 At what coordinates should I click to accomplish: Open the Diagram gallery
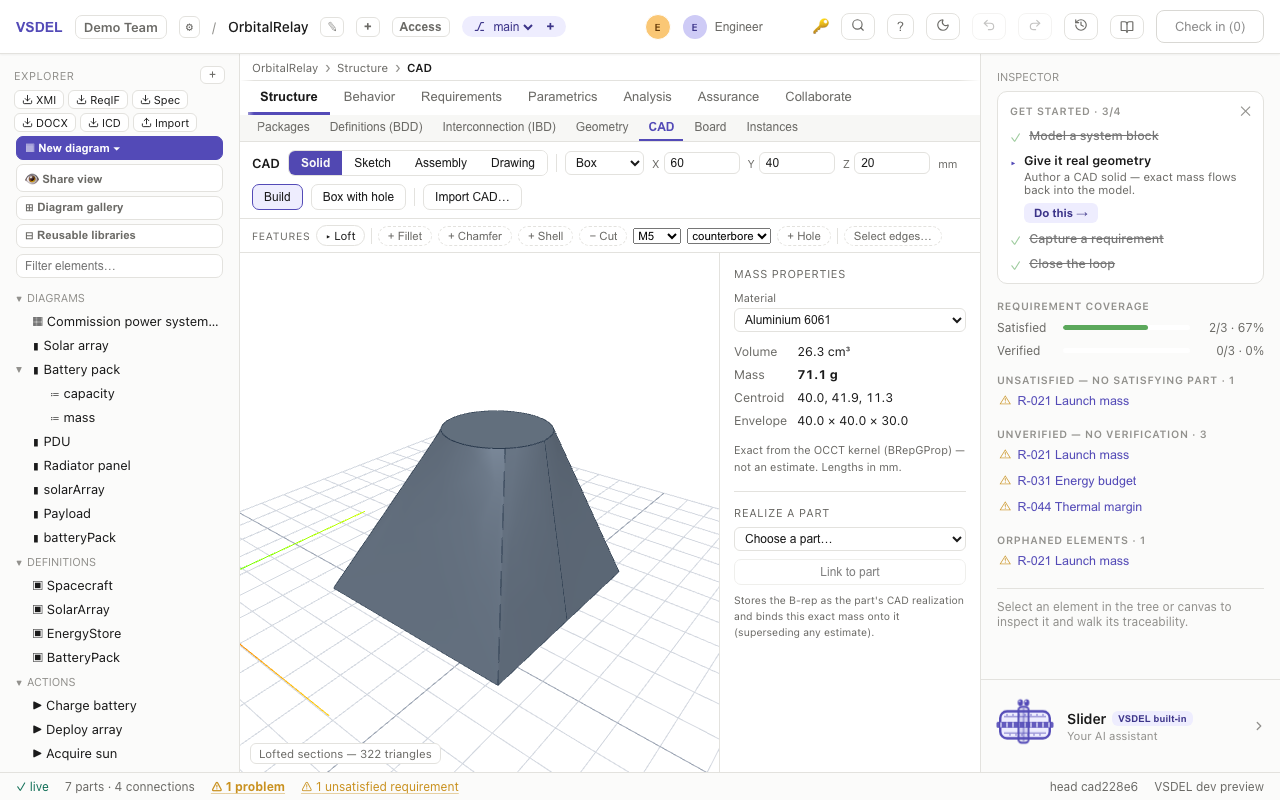(x=119, y=207)
